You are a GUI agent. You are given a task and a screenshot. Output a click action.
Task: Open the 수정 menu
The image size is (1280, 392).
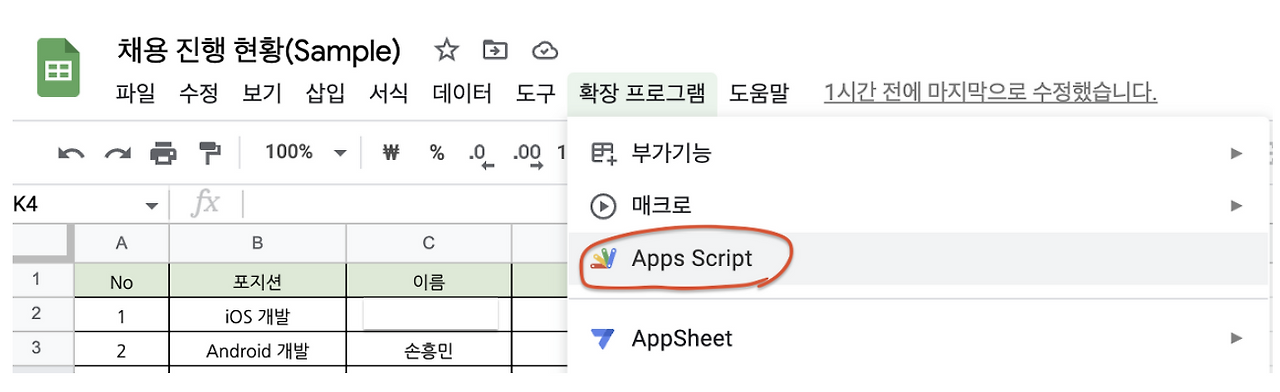tap(198, 94)
